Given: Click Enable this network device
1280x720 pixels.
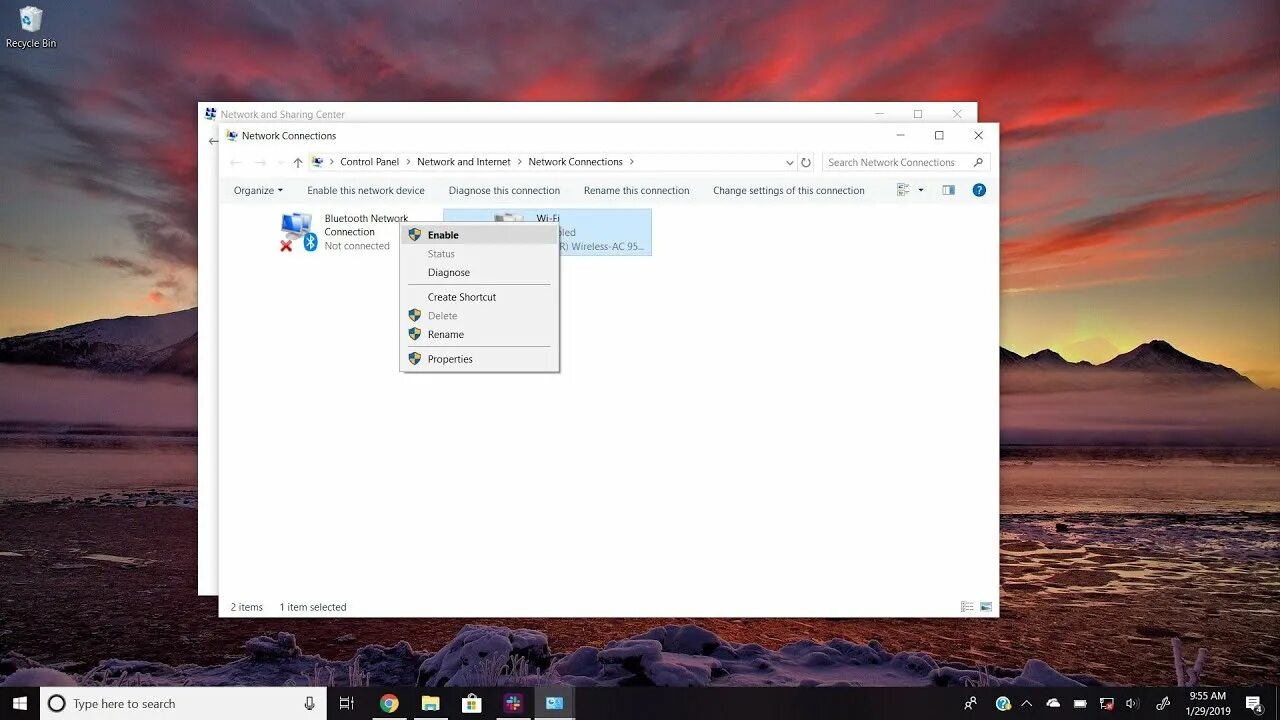Looking at the screenshot, I should 366,190.
